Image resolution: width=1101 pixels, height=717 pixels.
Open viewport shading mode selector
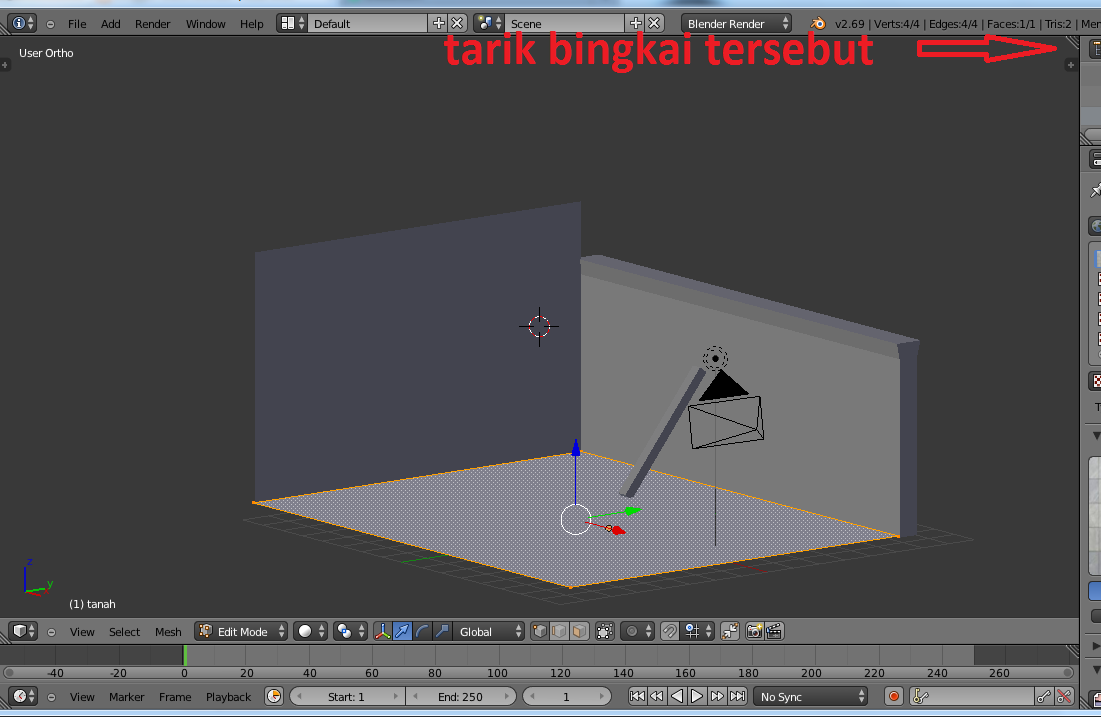[x=310, y=631]
